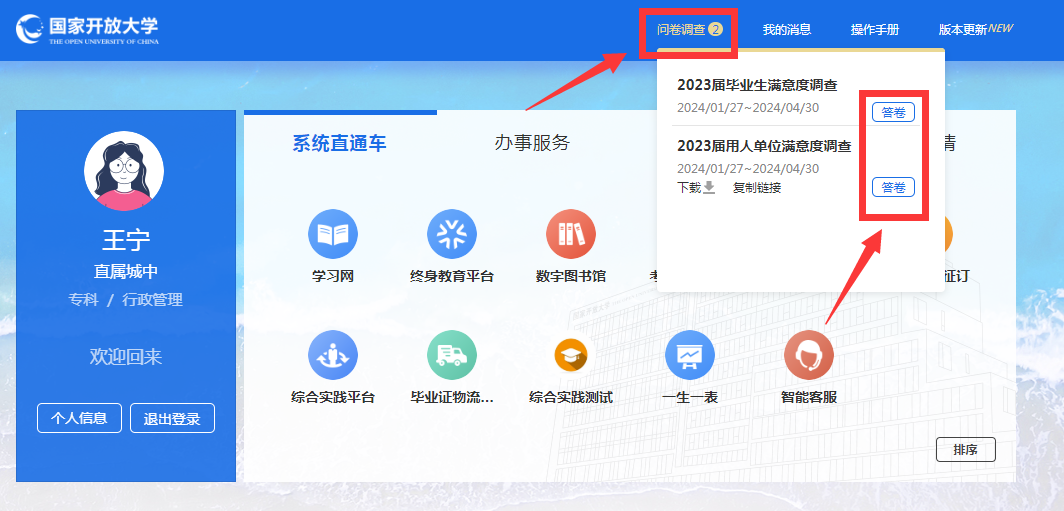
Task: Click the 直属城中 text
Action: (x=126, y=272)
